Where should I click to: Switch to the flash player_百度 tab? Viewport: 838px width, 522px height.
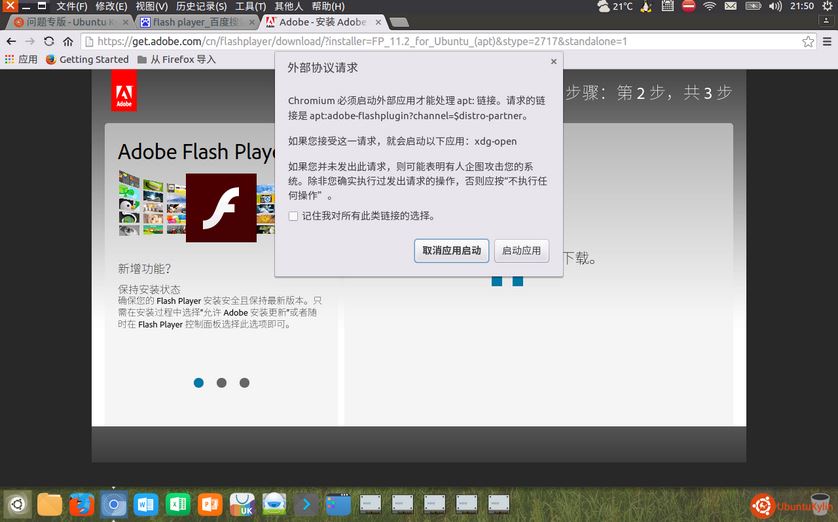tap(196, 22)
